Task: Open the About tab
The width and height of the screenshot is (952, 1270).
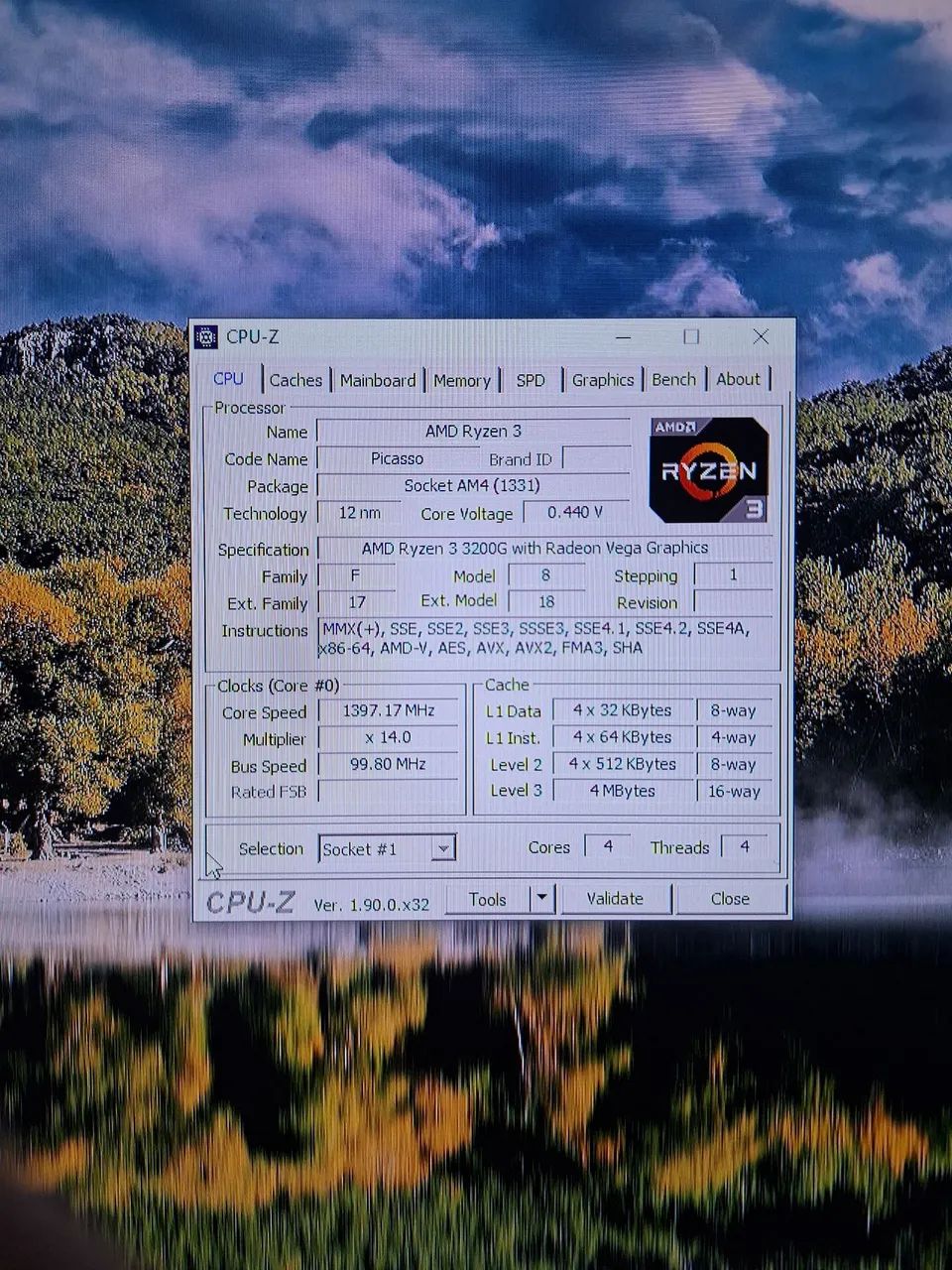Action: tap(738, 380)
